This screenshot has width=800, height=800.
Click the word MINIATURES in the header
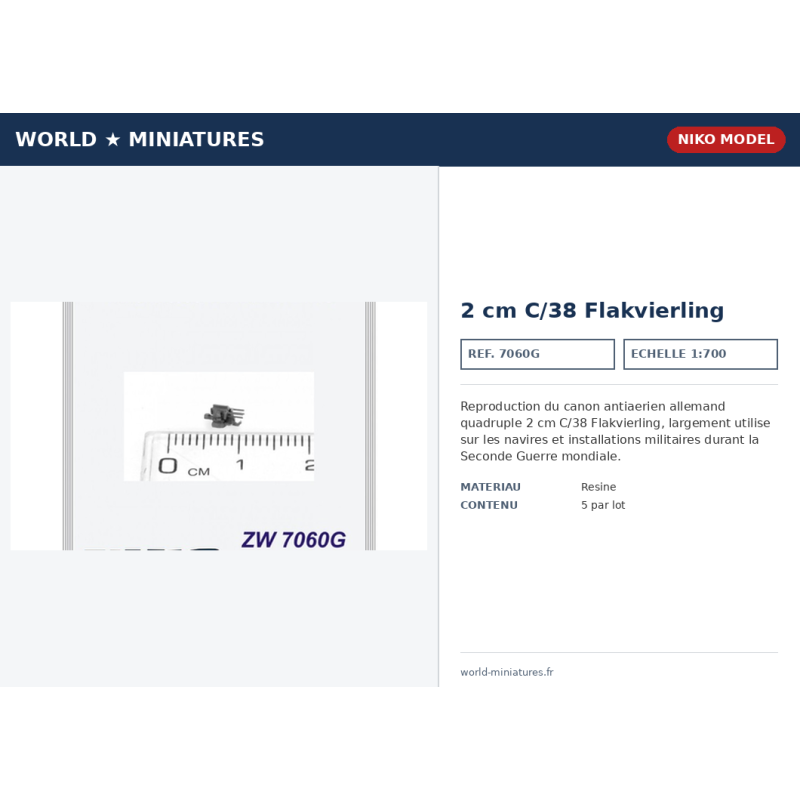click(196, 139)
